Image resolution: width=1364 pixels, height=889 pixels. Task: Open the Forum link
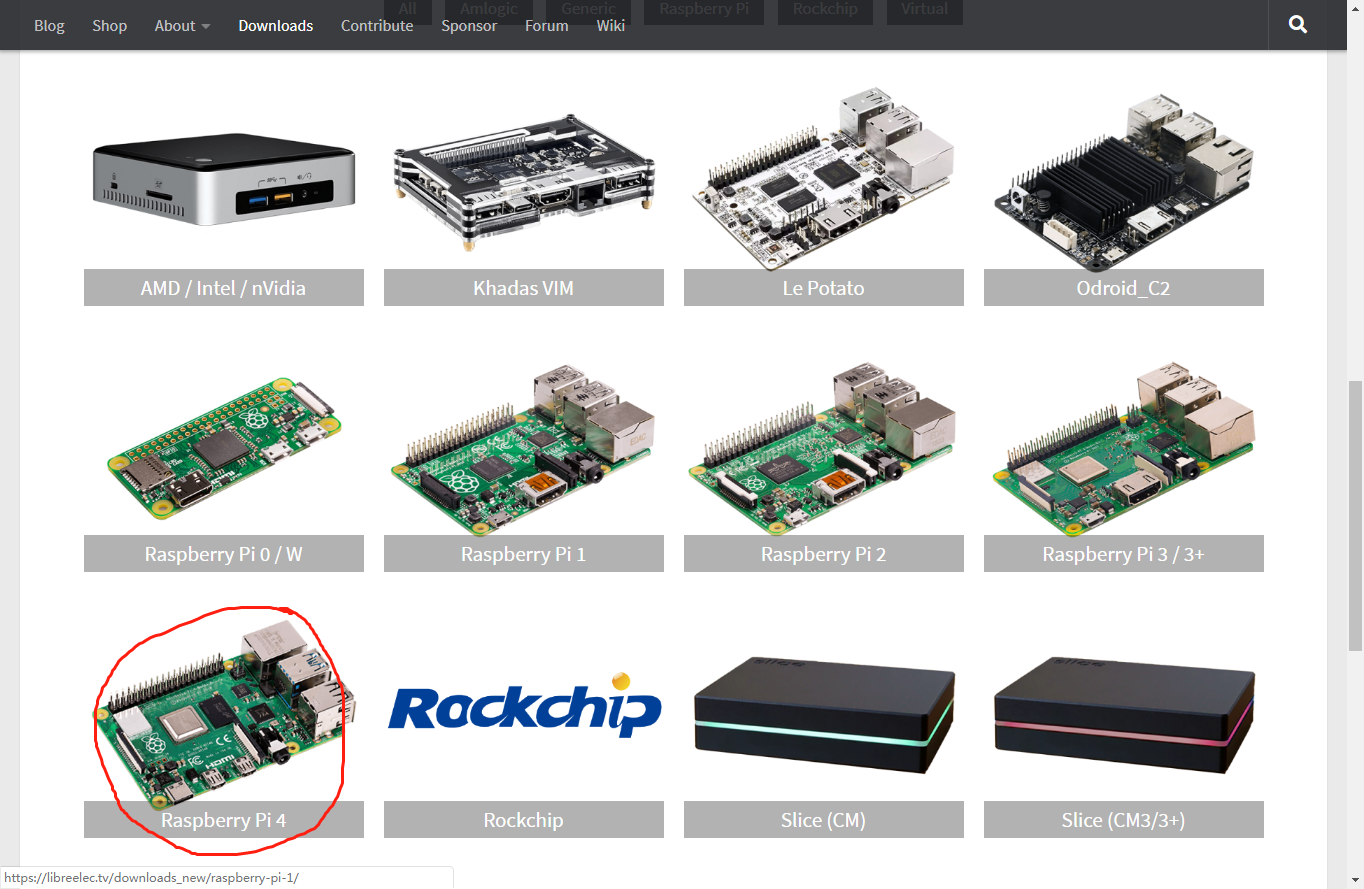coord(546,26)
